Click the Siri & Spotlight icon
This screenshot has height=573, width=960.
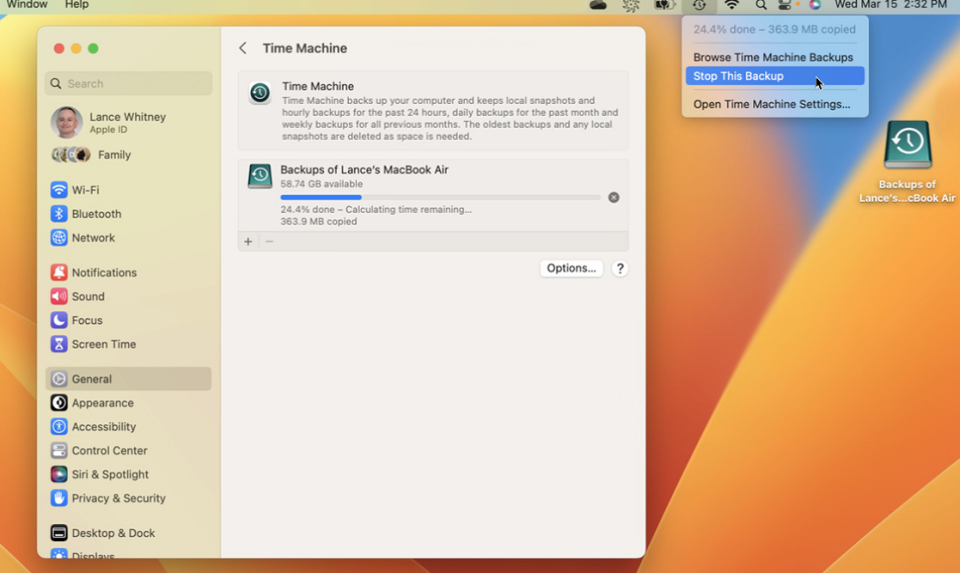coord(59,475)
